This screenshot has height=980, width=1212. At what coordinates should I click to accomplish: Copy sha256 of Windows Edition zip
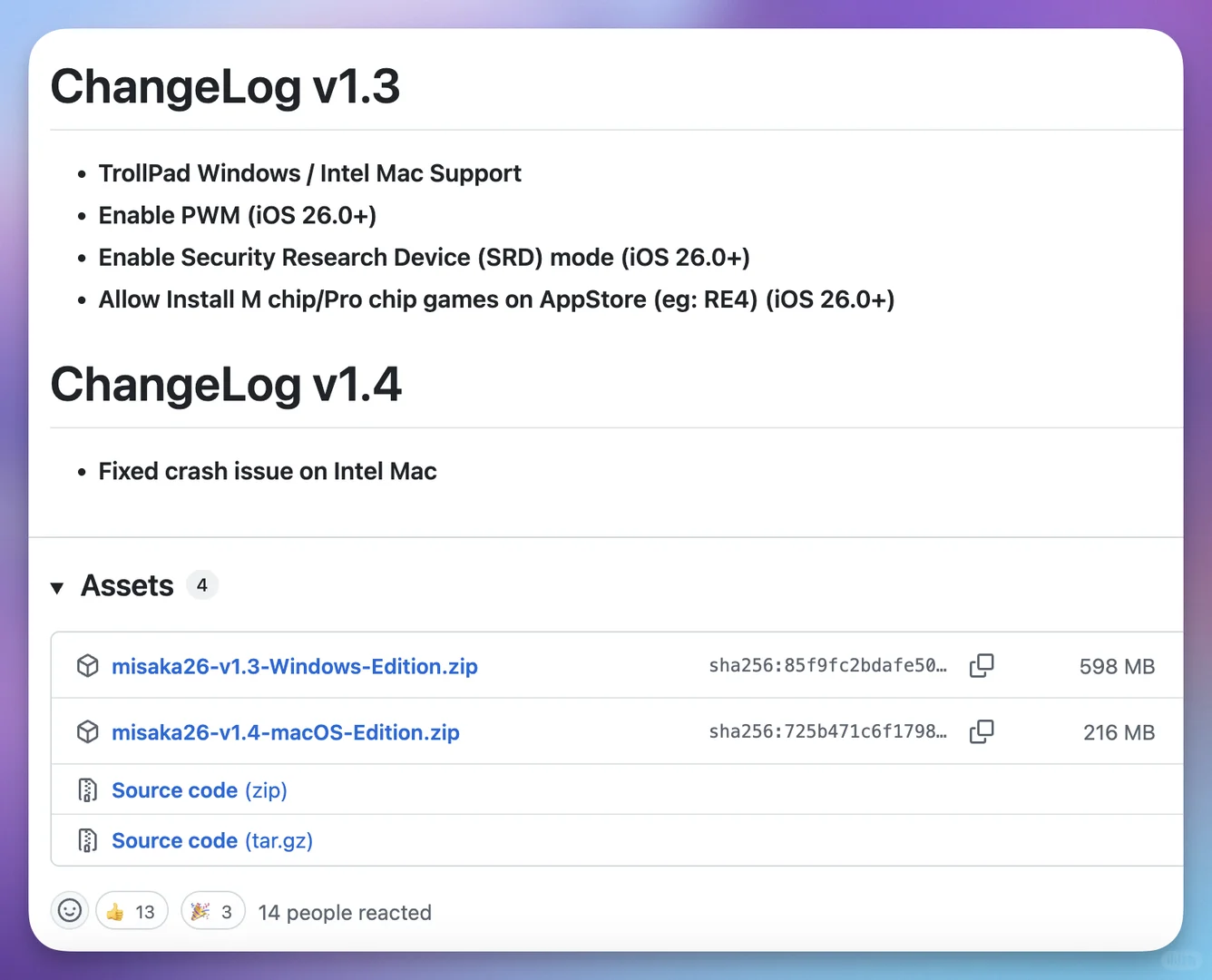click(x=982, y=665)
